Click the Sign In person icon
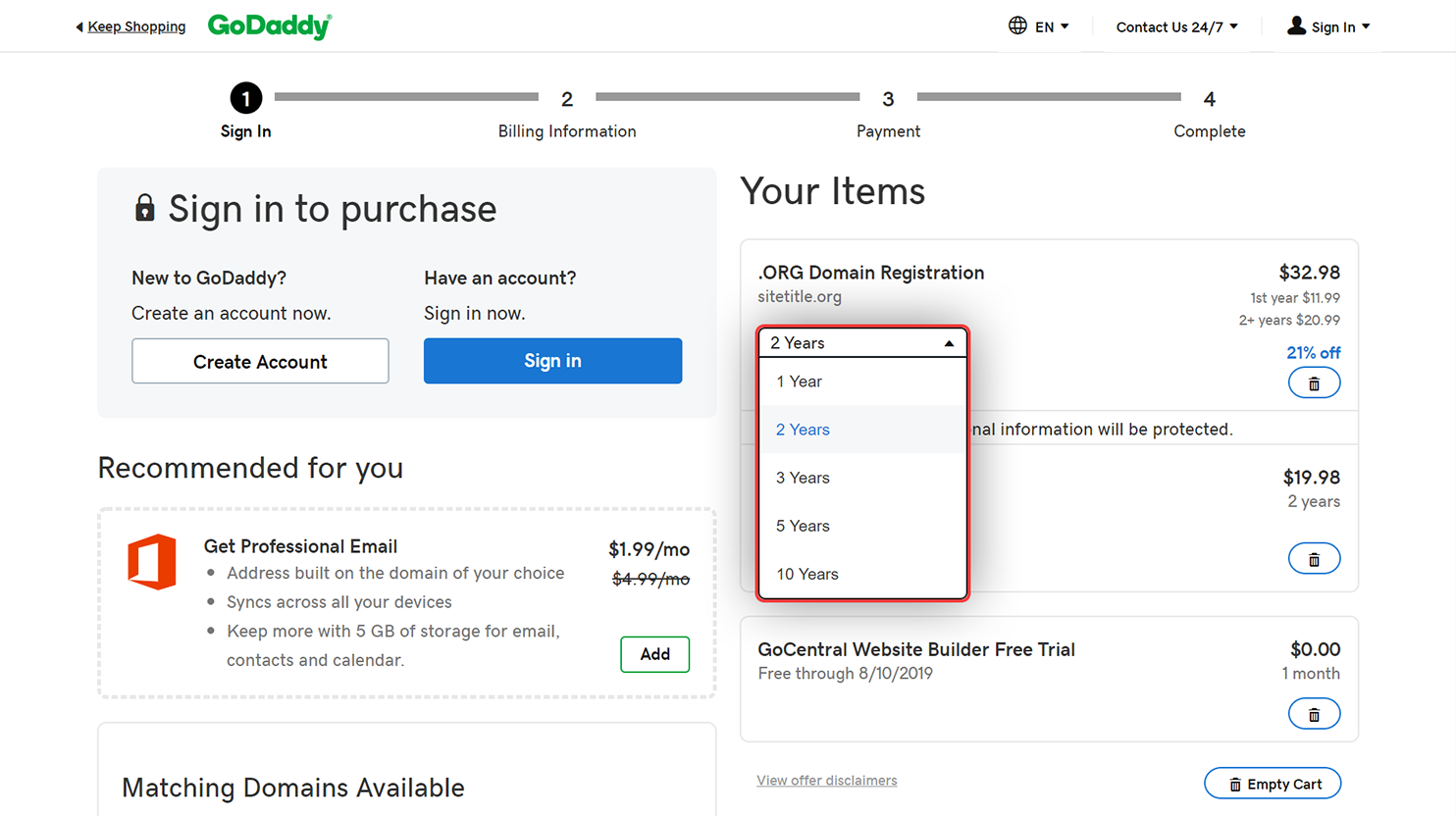1456x816 pixels. 1296,25
